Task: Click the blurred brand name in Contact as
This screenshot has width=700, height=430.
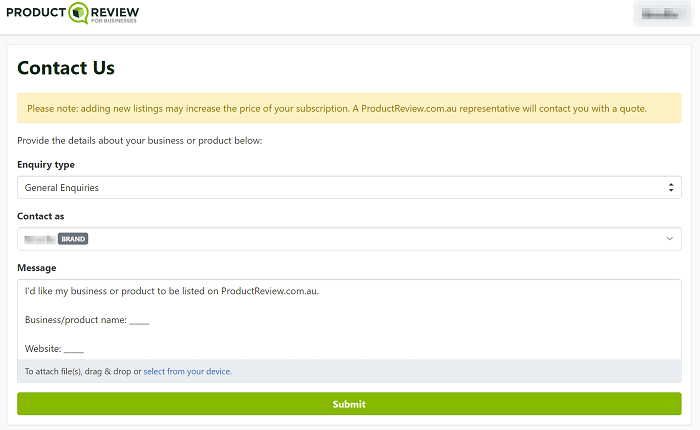Action: 40,239
